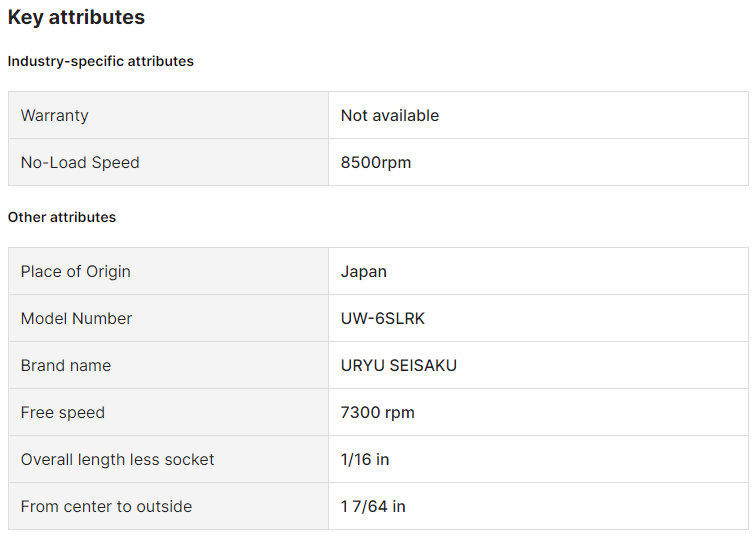Image resolution: width=754 pixels, height=541 pixels.
Task: Click the Key attributes heading
Action: (76, 17)
